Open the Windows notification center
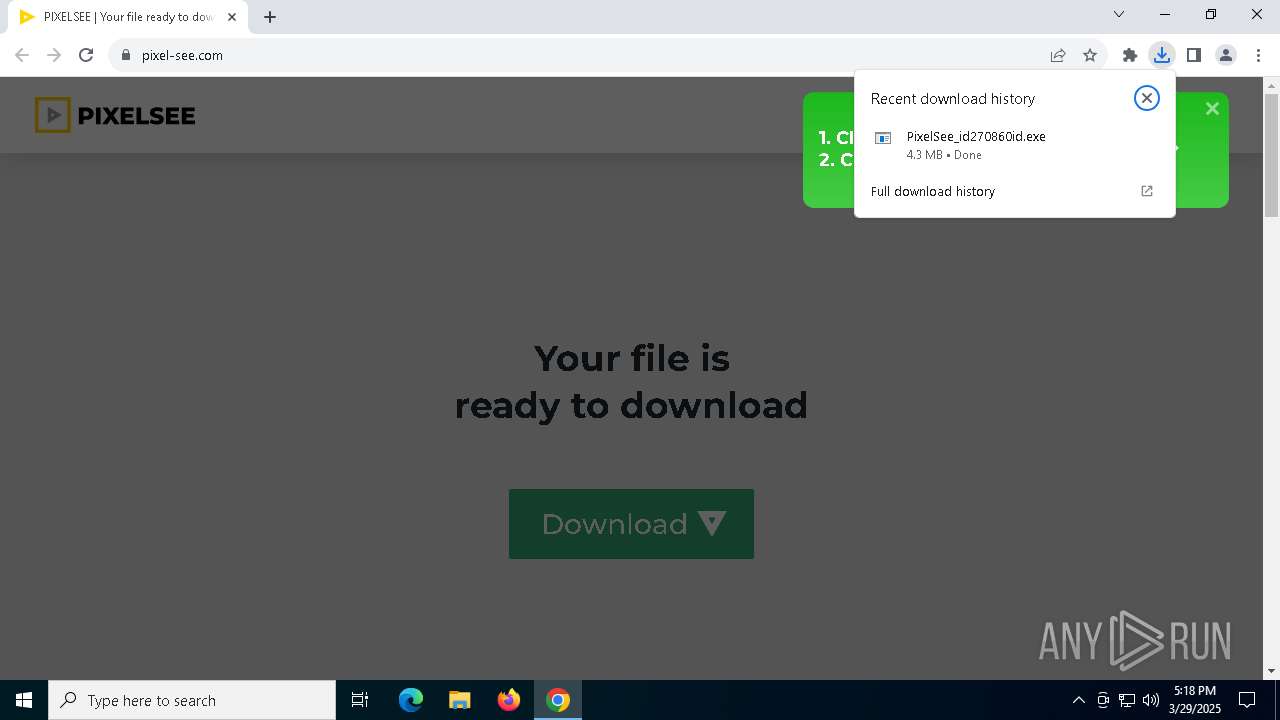1280x720 pixels. pos(1247,700)
